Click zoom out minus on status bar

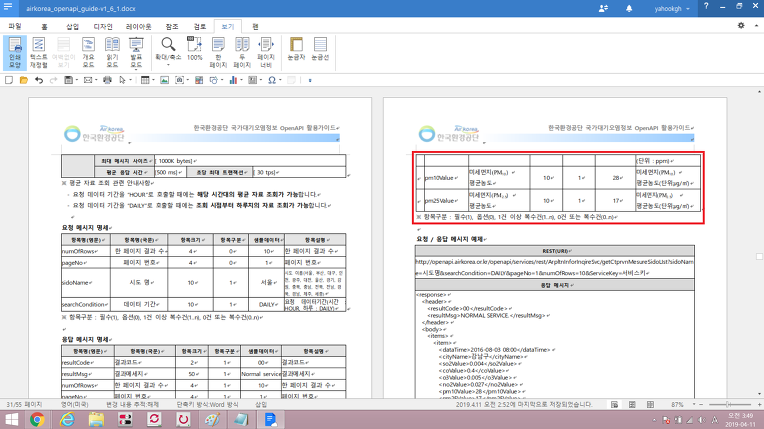pos(701,405)
